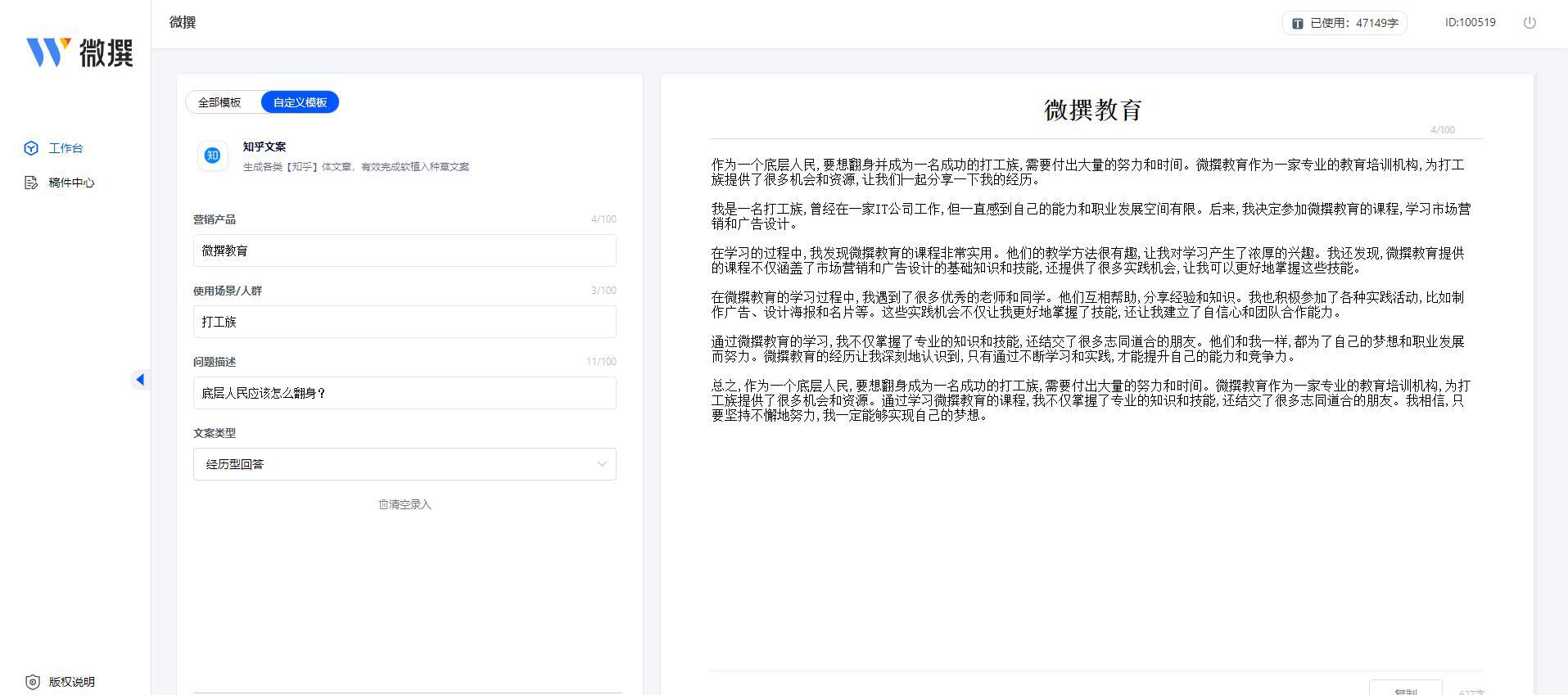The height and width of the screenshot is (695, 1568).
Task: Click the 知乎 template icon
Action: point(212,156)
